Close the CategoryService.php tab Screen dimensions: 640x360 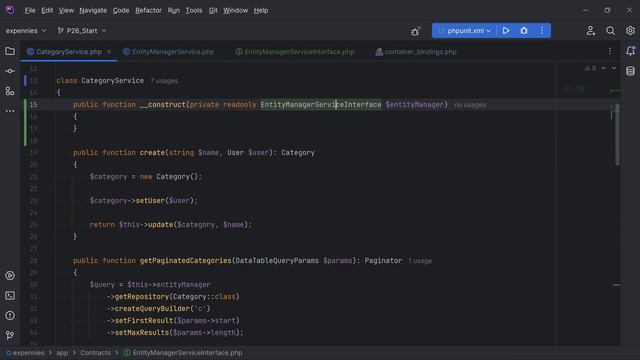[109, 51]
